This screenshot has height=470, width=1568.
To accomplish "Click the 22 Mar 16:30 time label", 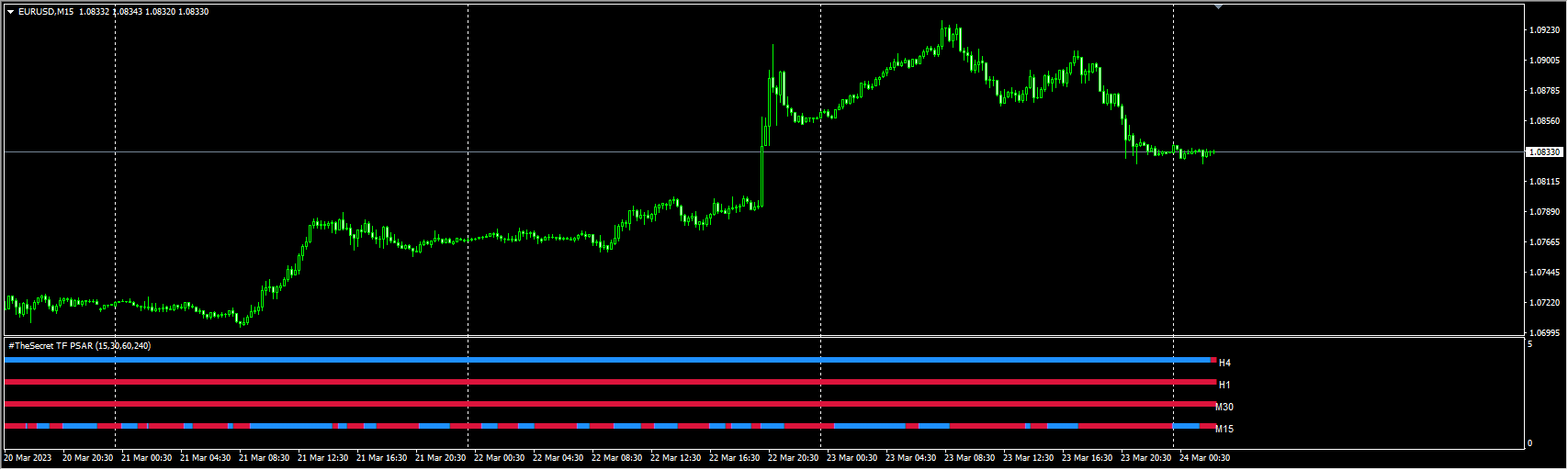I will pyautogui.click(x=734, y=458).
